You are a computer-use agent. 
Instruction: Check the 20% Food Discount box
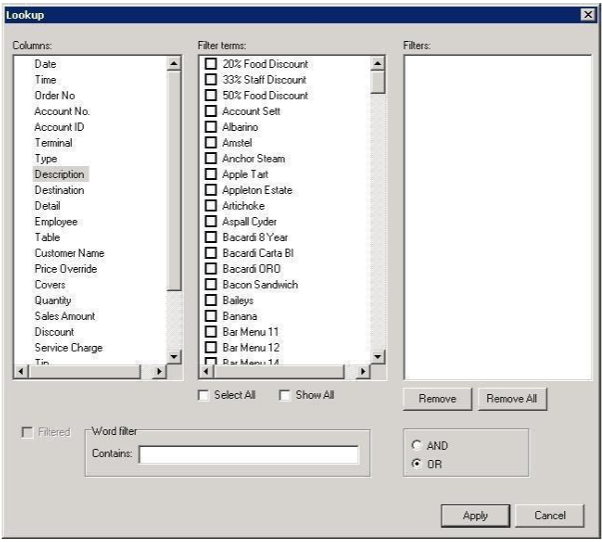[211, 64]
